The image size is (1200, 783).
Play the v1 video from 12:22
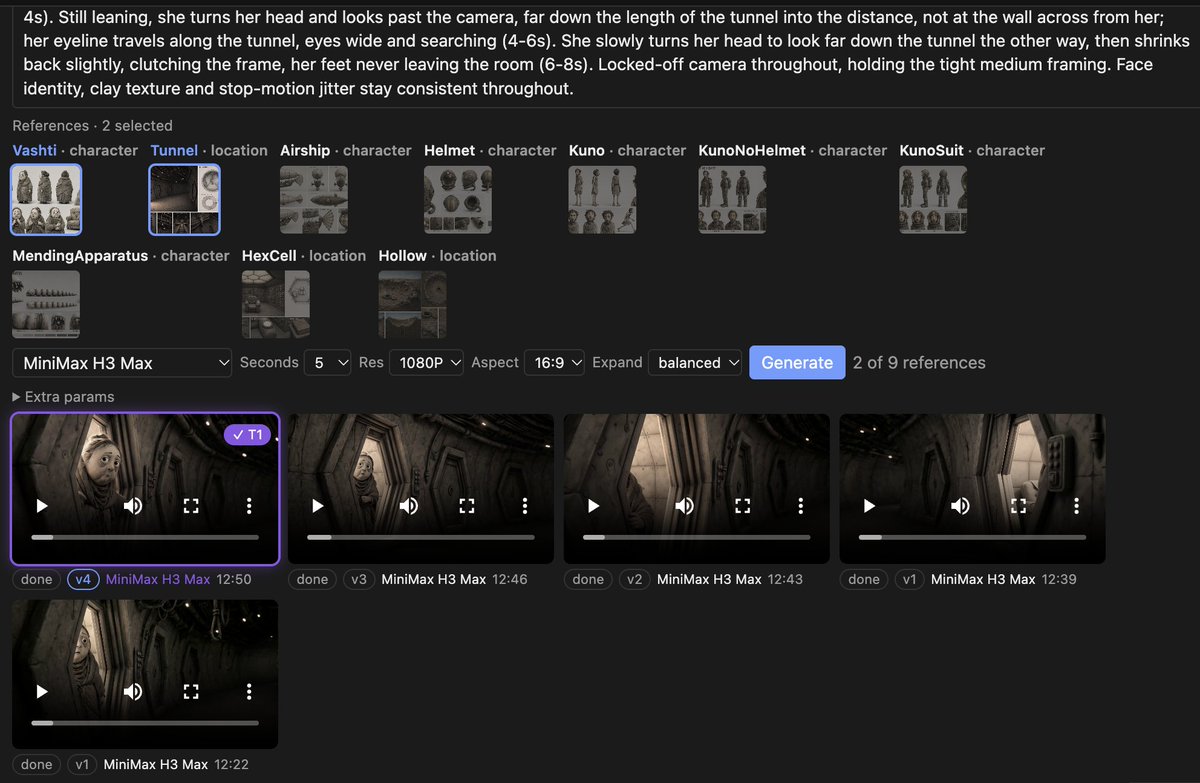(41, 691)
